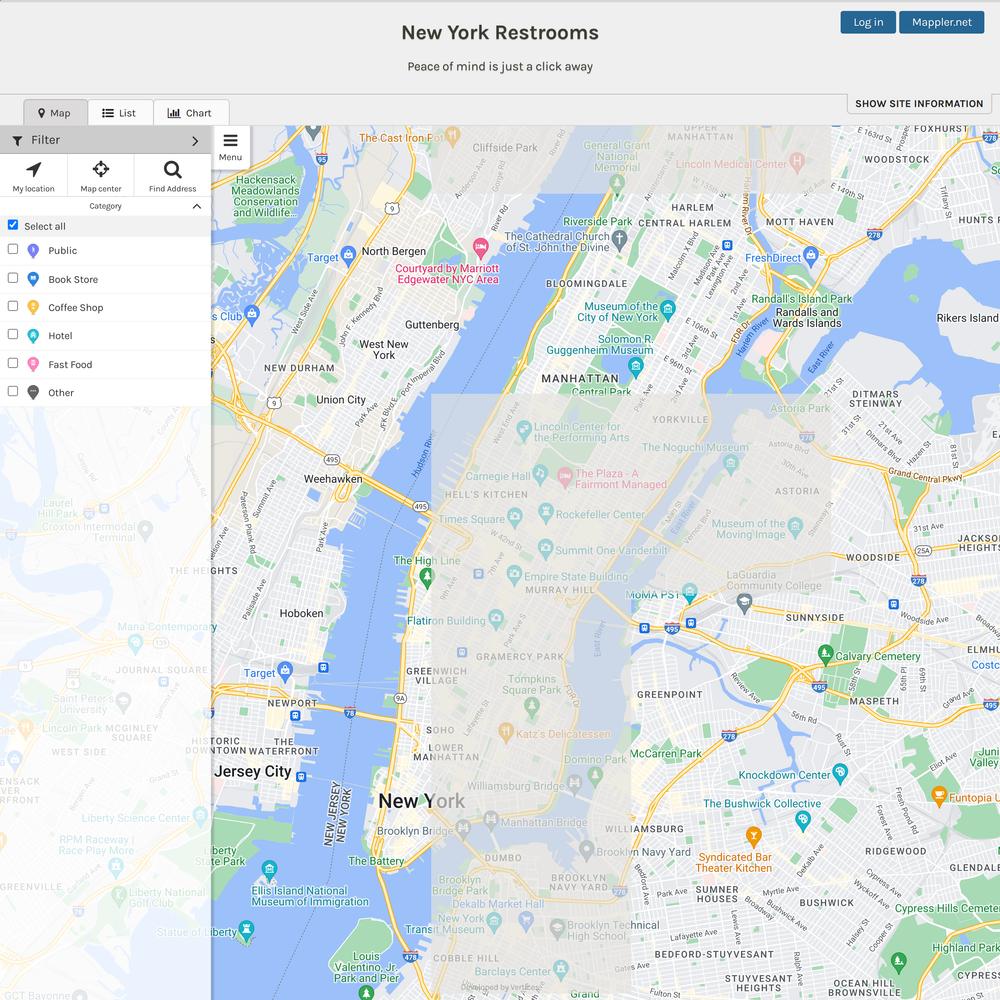Click the Syndicated Bar Theater Kitchen marker
Image resolution: width=1000 pixels, height=1000 pixels.
[x=753, y=836]
